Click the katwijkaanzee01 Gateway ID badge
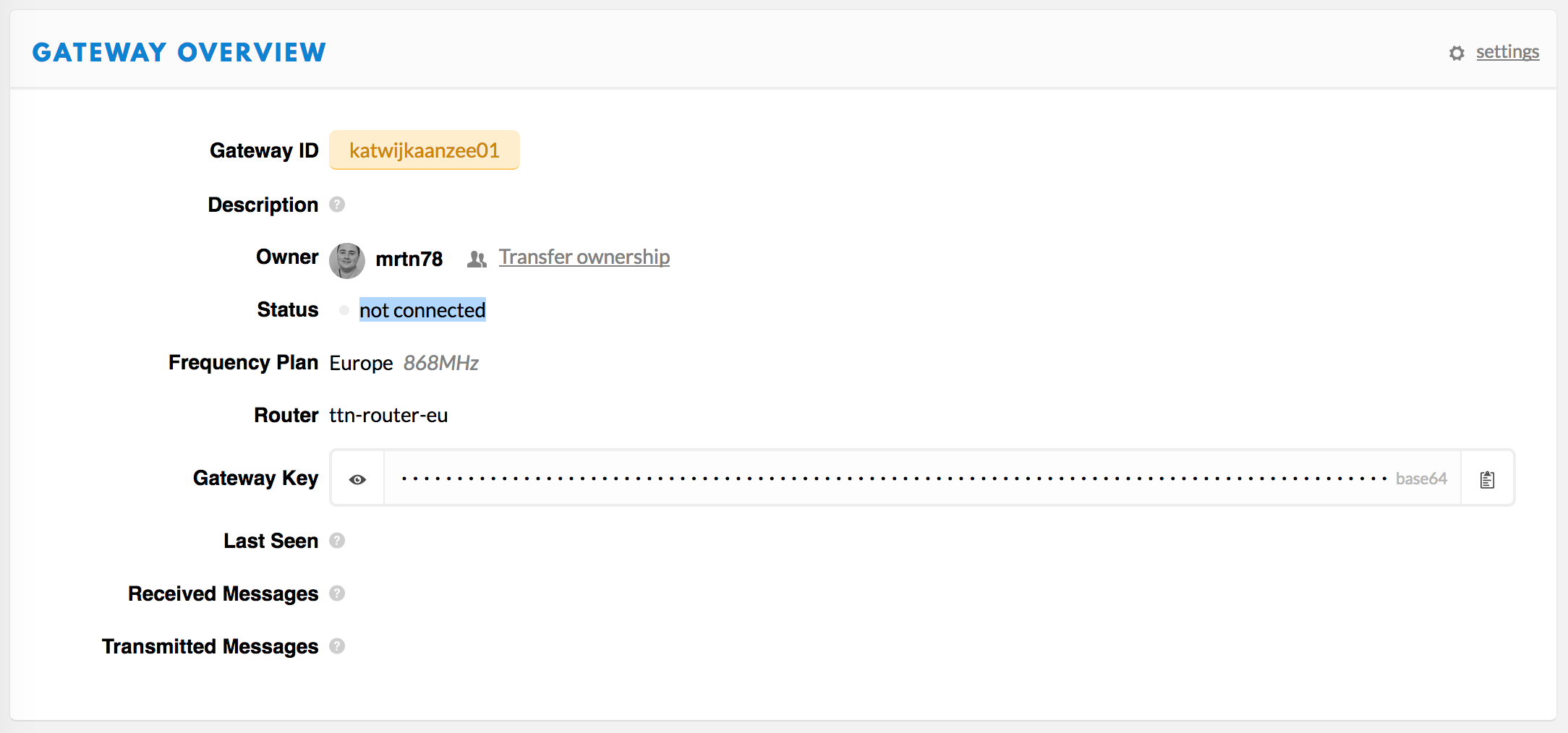Image resolution: width=1568 pixels, height=733 pixels. coord(425,150)
